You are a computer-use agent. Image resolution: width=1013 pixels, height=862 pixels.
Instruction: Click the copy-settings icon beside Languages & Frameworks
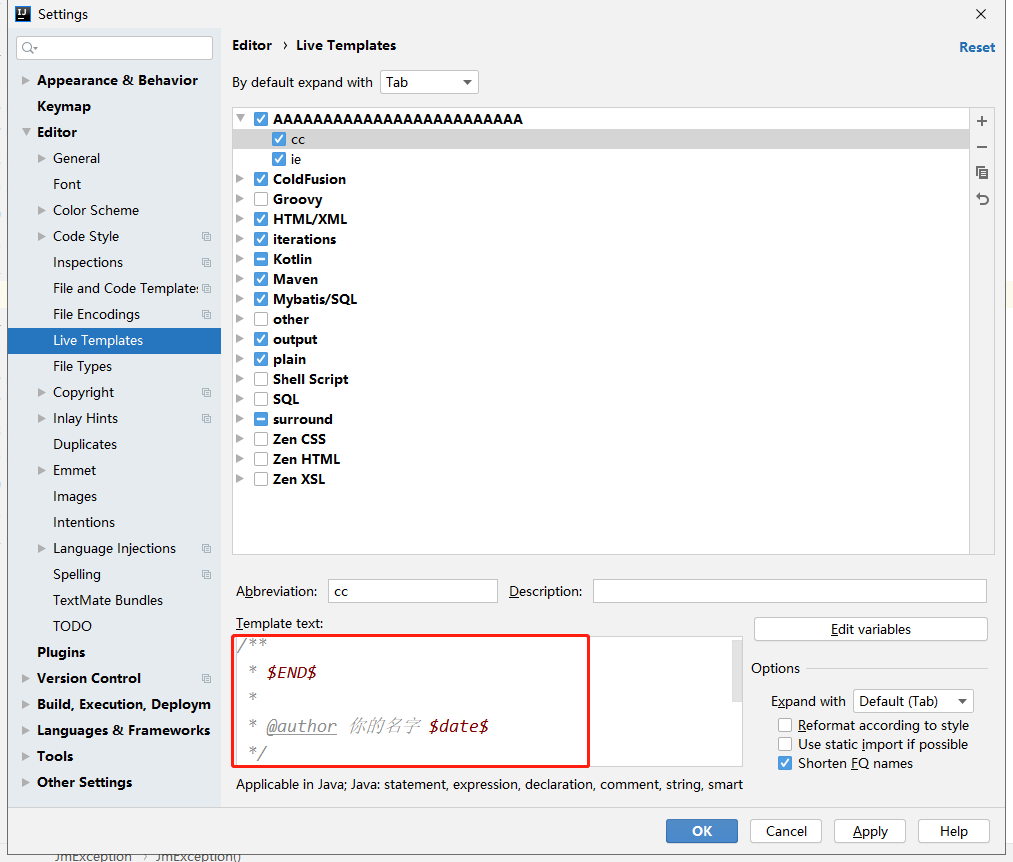205,730
